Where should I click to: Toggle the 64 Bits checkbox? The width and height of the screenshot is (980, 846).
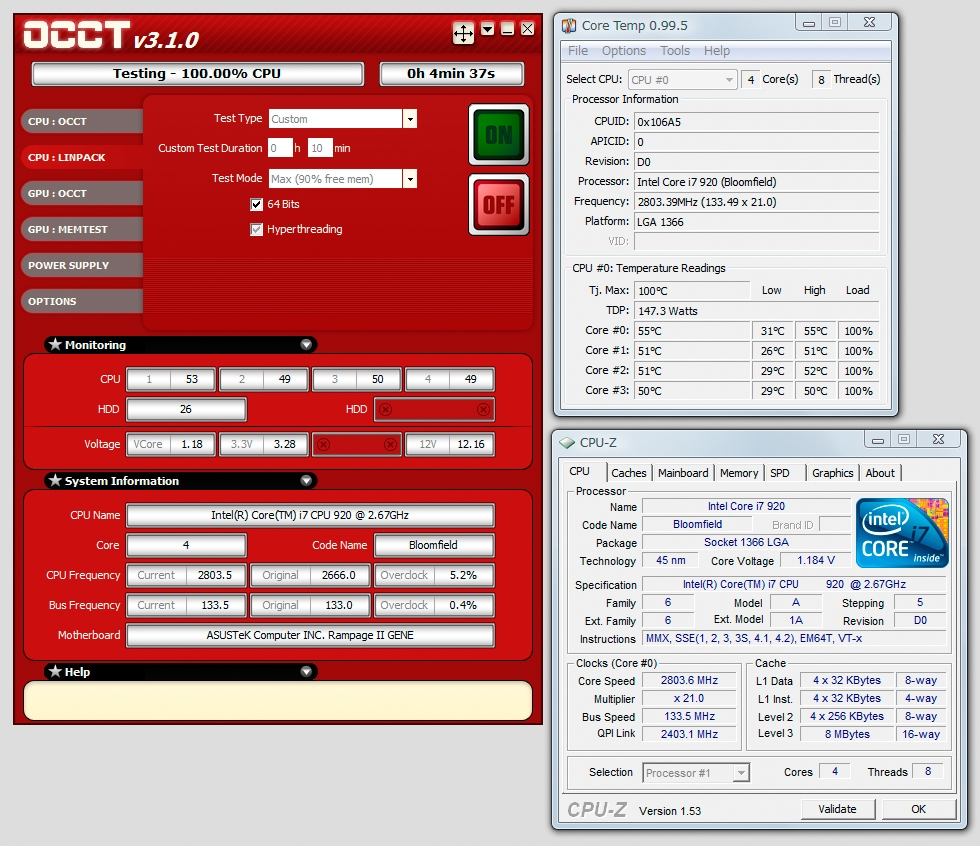coord(256,204)
